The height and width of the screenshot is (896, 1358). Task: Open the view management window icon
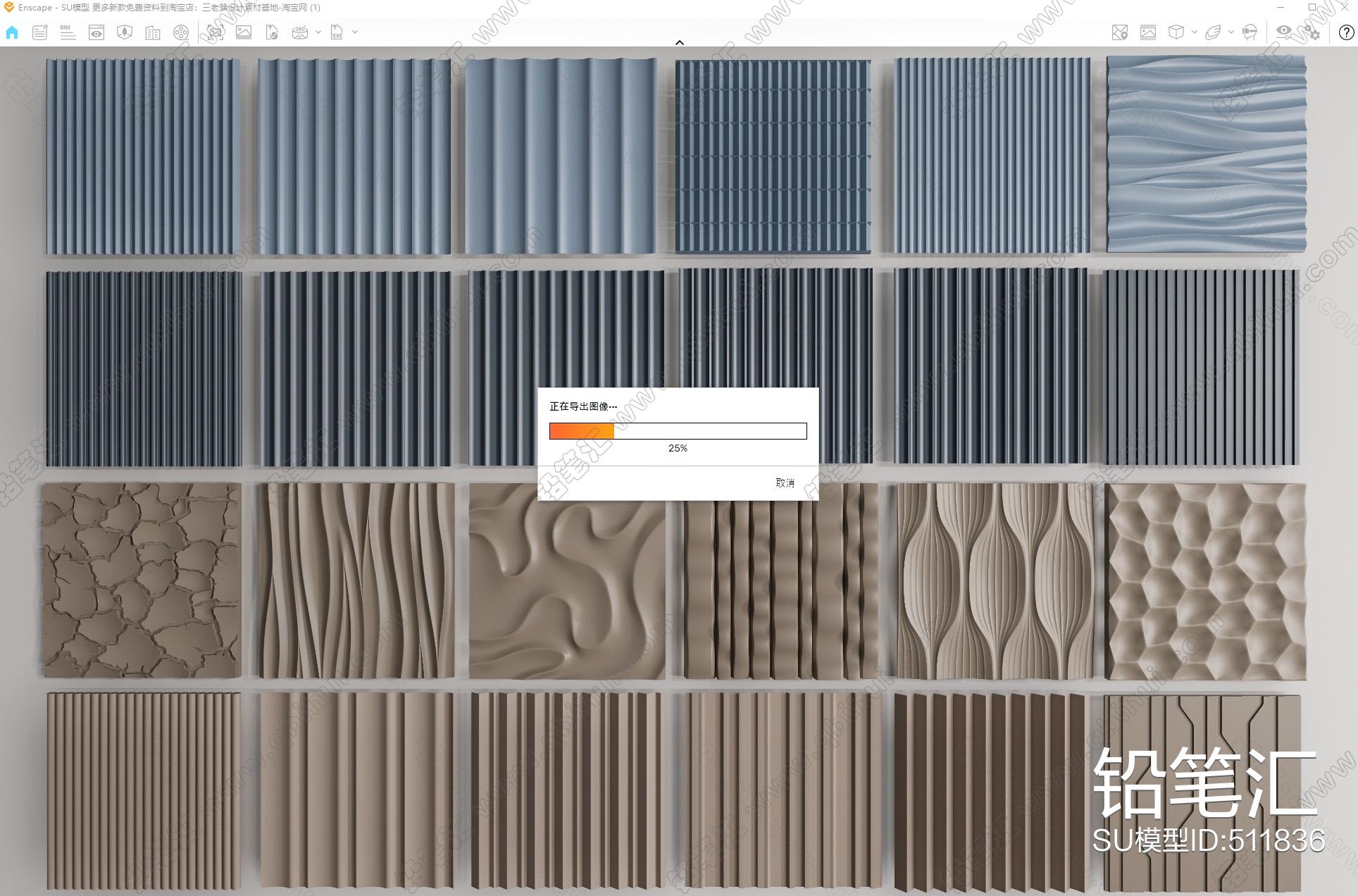click(96, 32)
